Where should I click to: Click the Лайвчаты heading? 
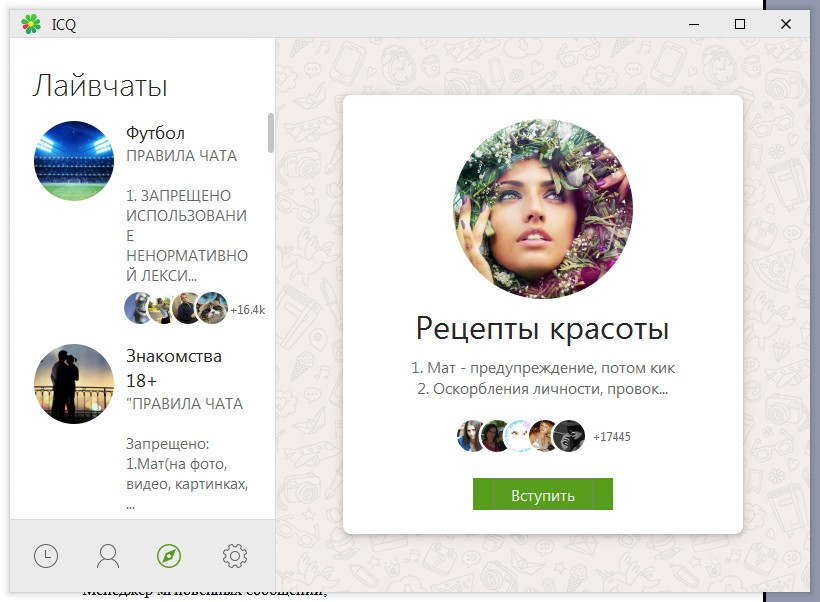(100, 85)
